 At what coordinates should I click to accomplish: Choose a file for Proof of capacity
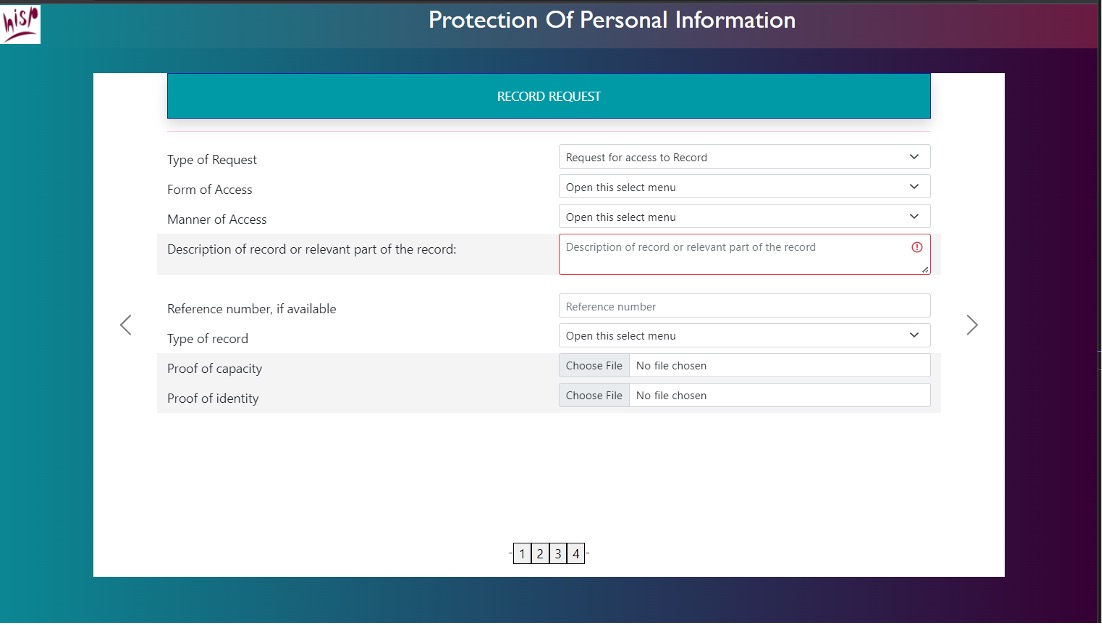[594, 366]
